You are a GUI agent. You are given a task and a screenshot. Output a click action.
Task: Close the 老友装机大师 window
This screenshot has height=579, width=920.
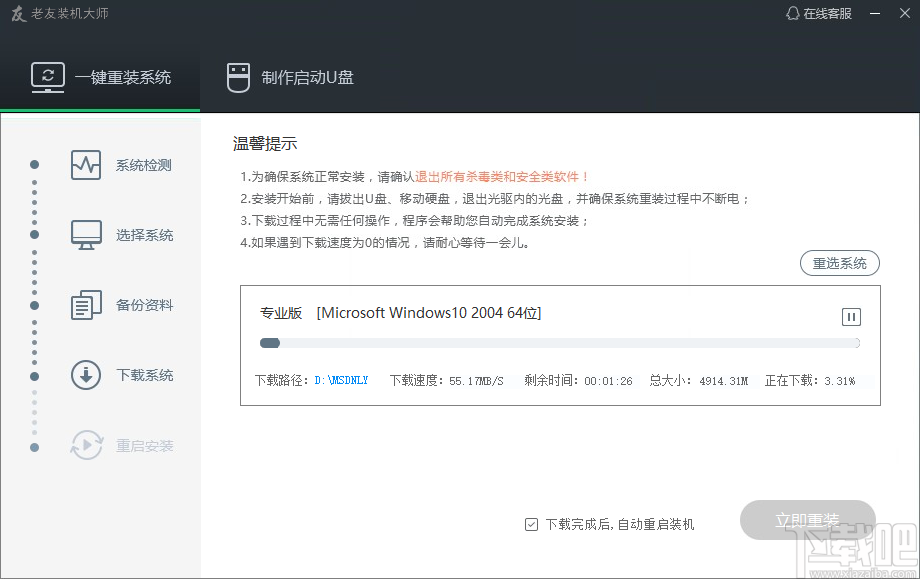click(903, 14)
